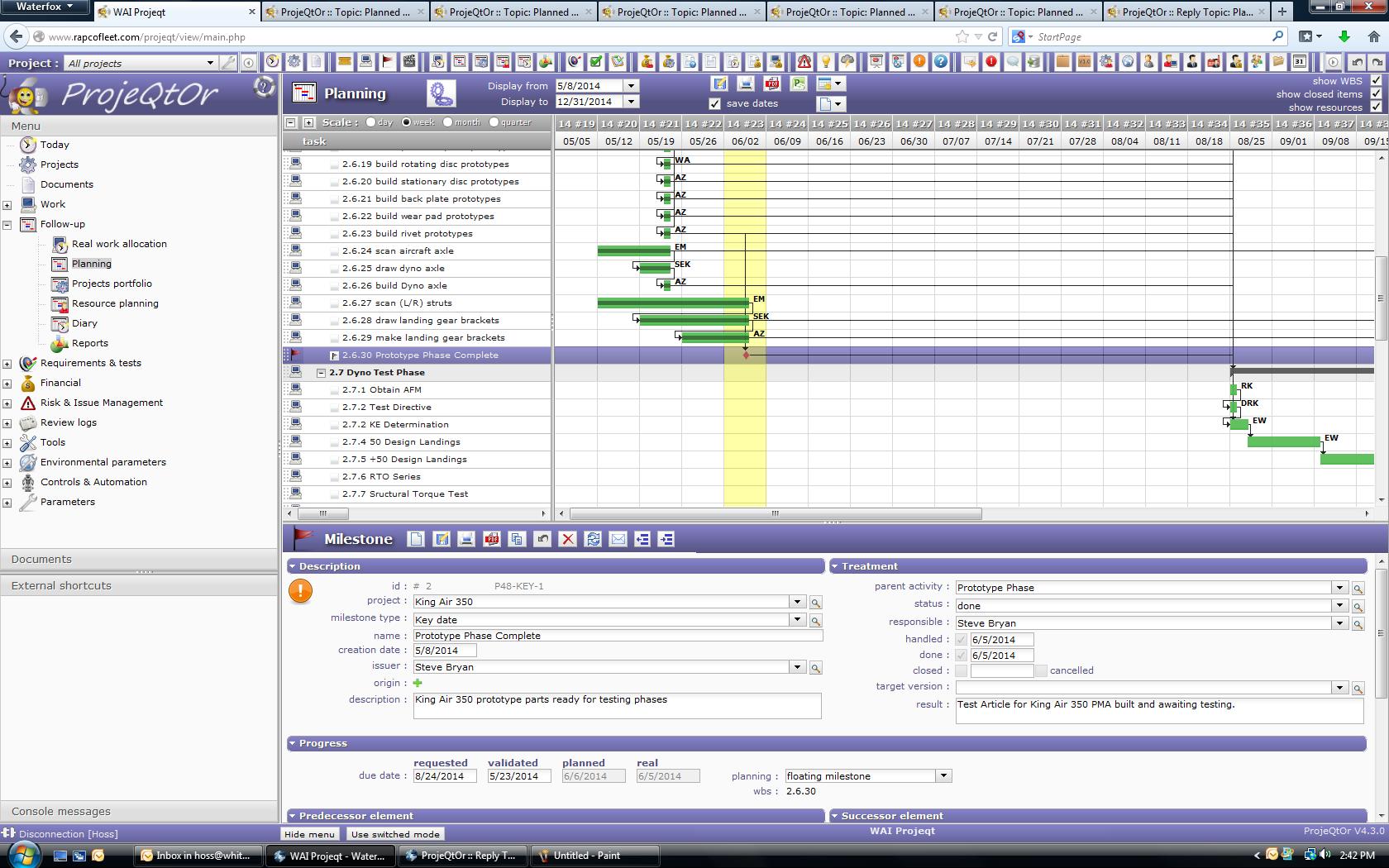The width and height of the screenshot is (1389, 868).
Task: Switch to the WAI Projeqt browser tab
Action: 174,12
